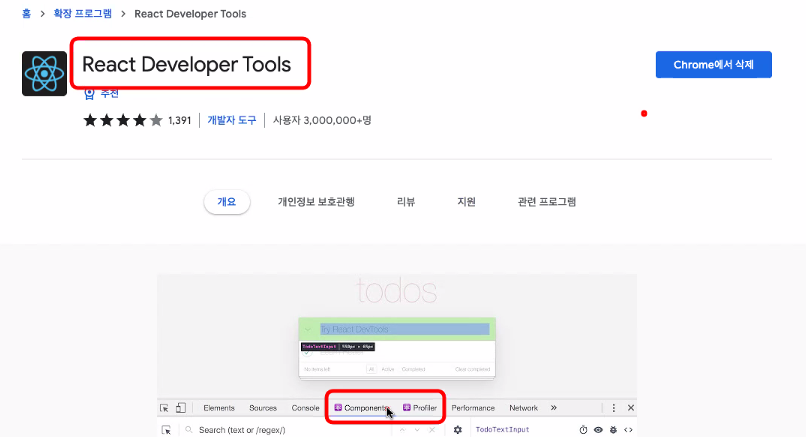This screenshot has width=806, height=437.
Task: Switch to the 관련 프로그램 tab
Action: pos(547,202)
